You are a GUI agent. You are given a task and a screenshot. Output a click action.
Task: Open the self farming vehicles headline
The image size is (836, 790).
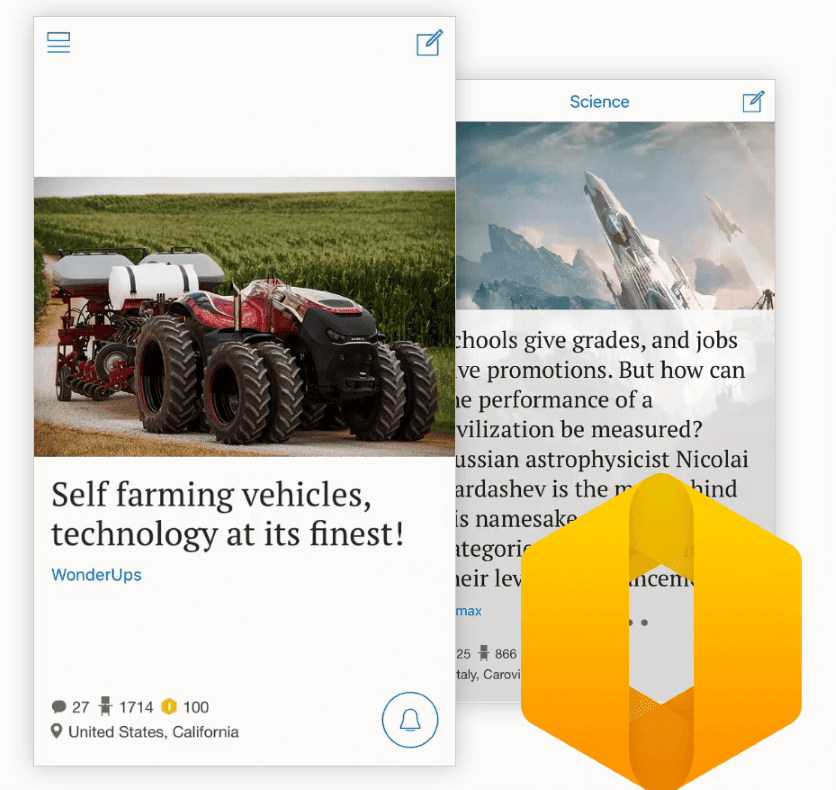pos(228,514)
